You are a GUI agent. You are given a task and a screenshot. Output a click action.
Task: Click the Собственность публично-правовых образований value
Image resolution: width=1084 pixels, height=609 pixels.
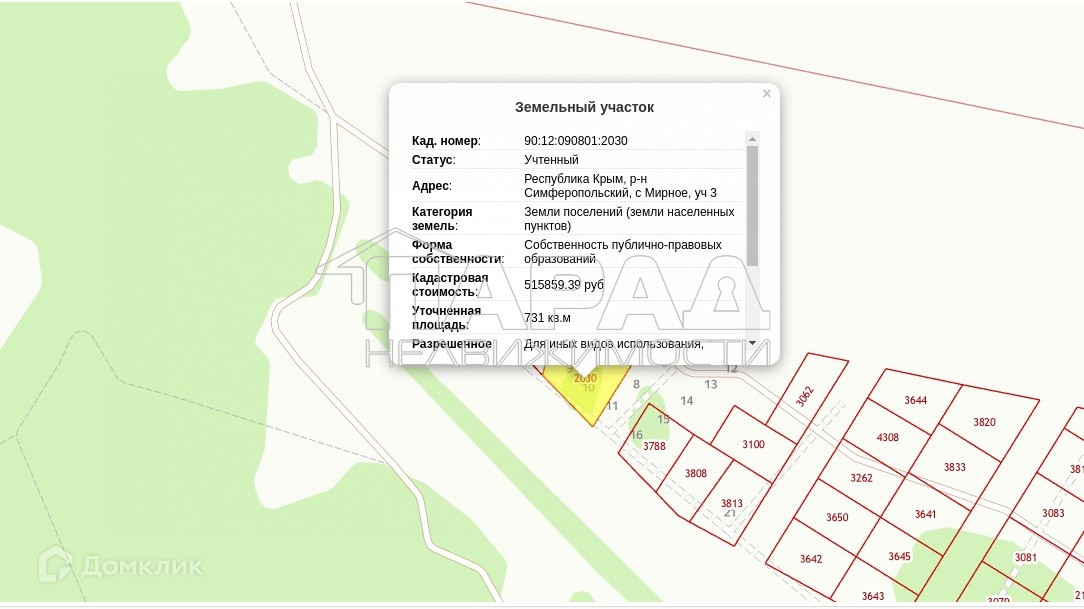(623, 252)
